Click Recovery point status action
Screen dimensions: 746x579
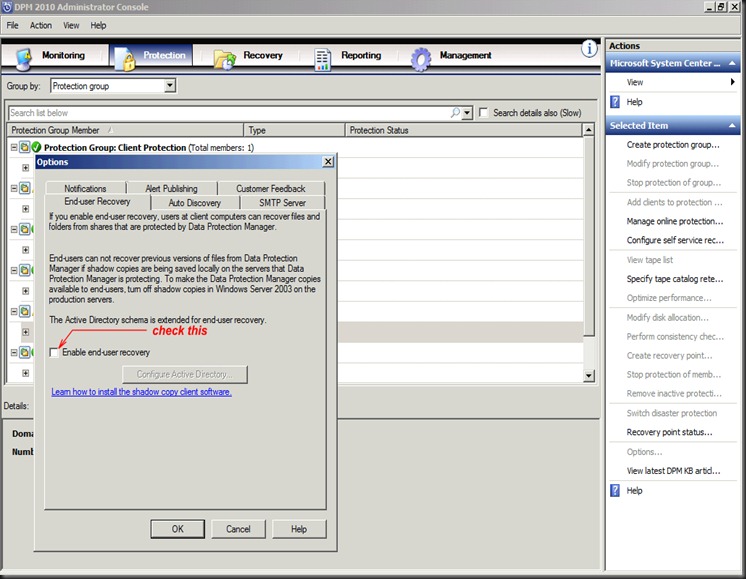pyautogui.click(x=669, y=432)
